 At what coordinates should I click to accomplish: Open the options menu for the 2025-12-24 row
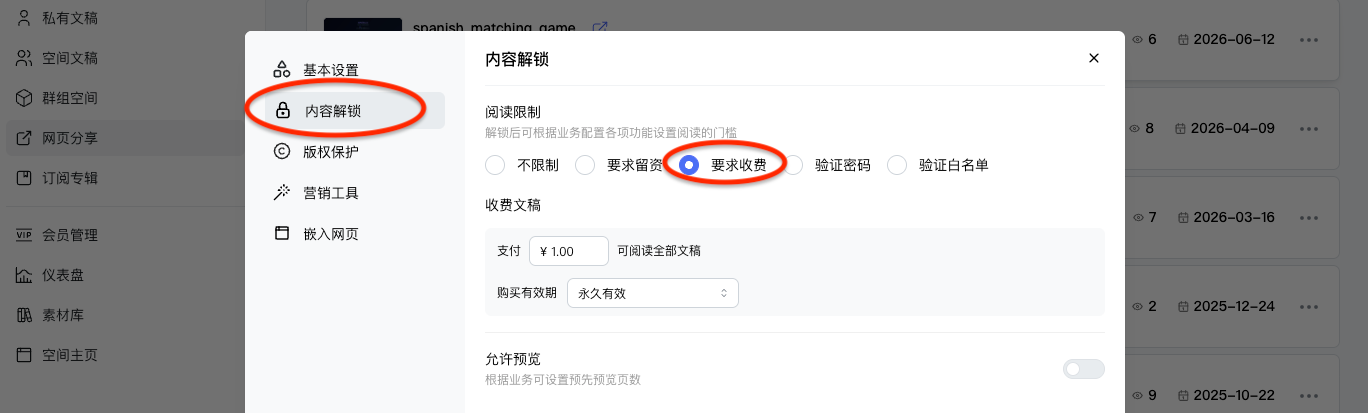(x=1309, y=306)
